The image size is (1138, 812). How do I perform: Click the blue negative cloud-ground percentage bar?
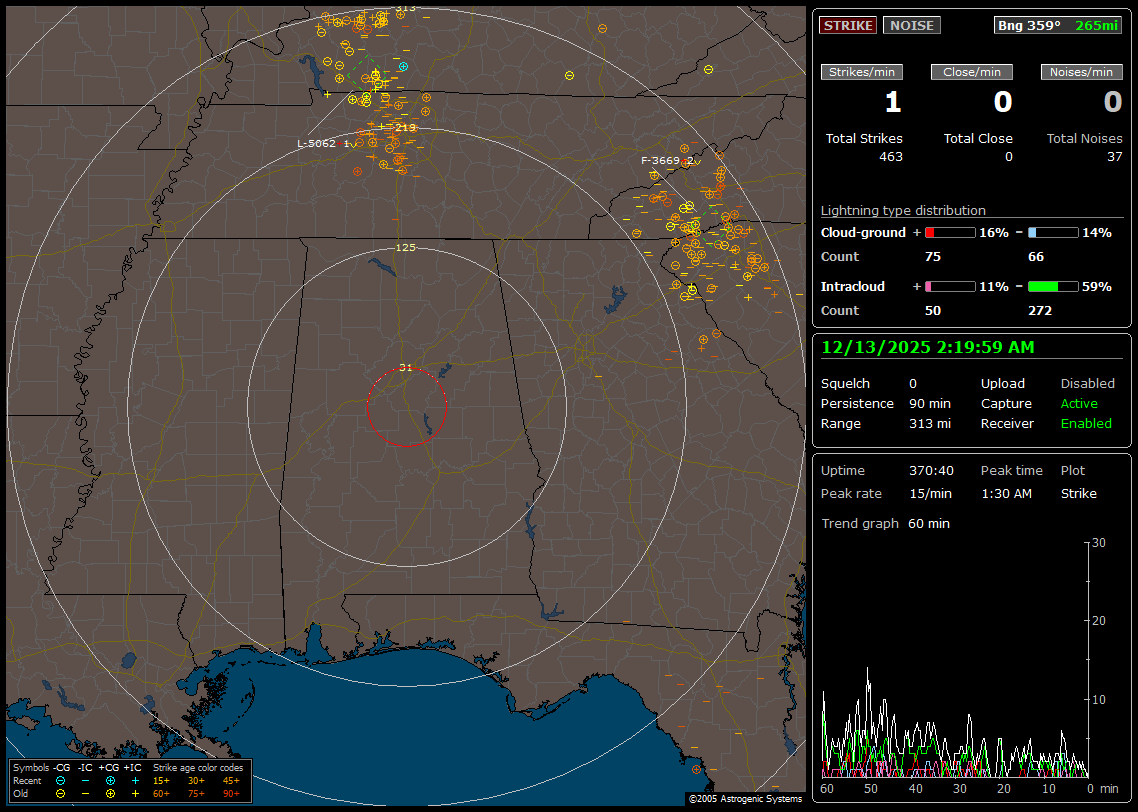click(1052, 232)
